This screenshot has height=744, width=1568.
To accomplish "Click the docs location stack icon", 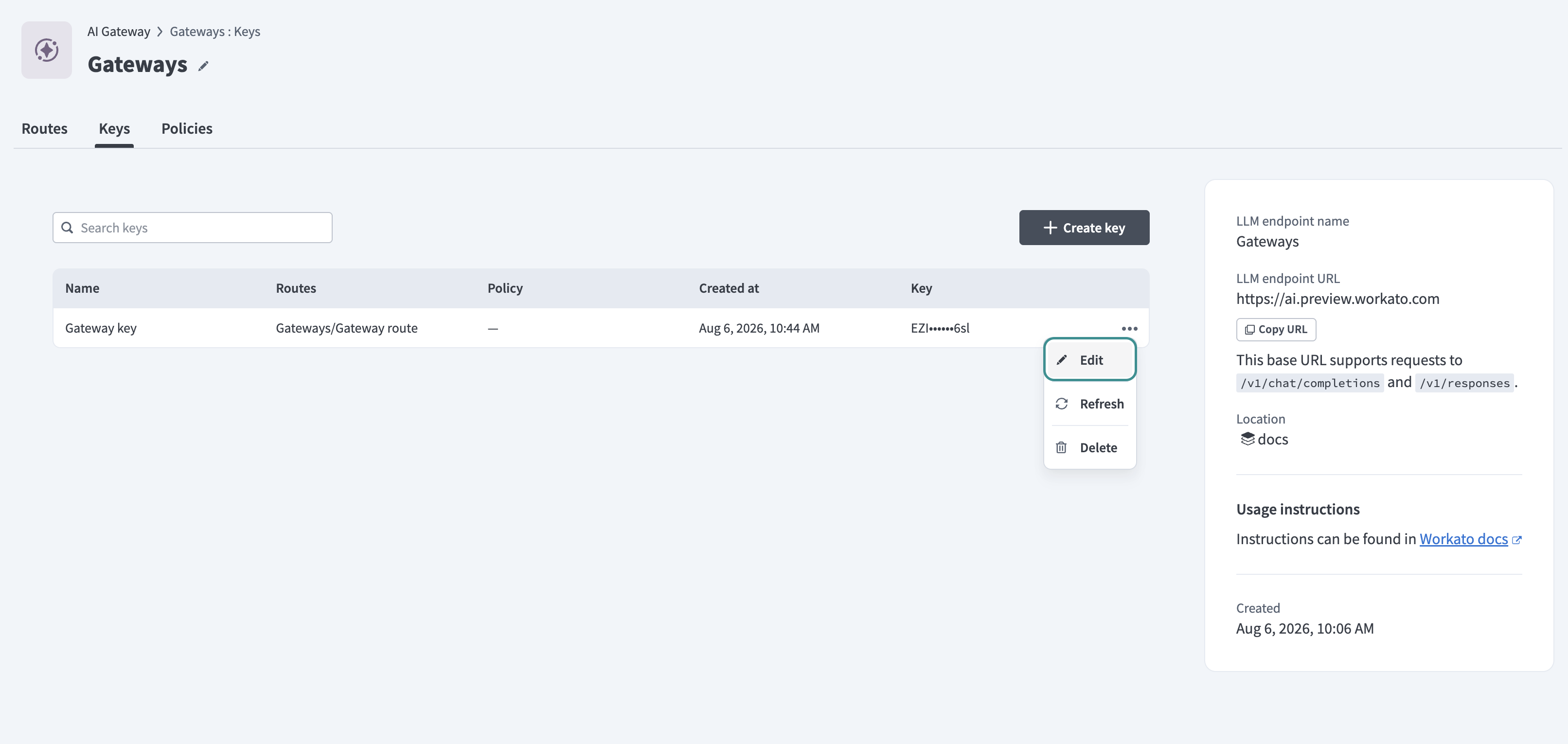I will 1247,439.
